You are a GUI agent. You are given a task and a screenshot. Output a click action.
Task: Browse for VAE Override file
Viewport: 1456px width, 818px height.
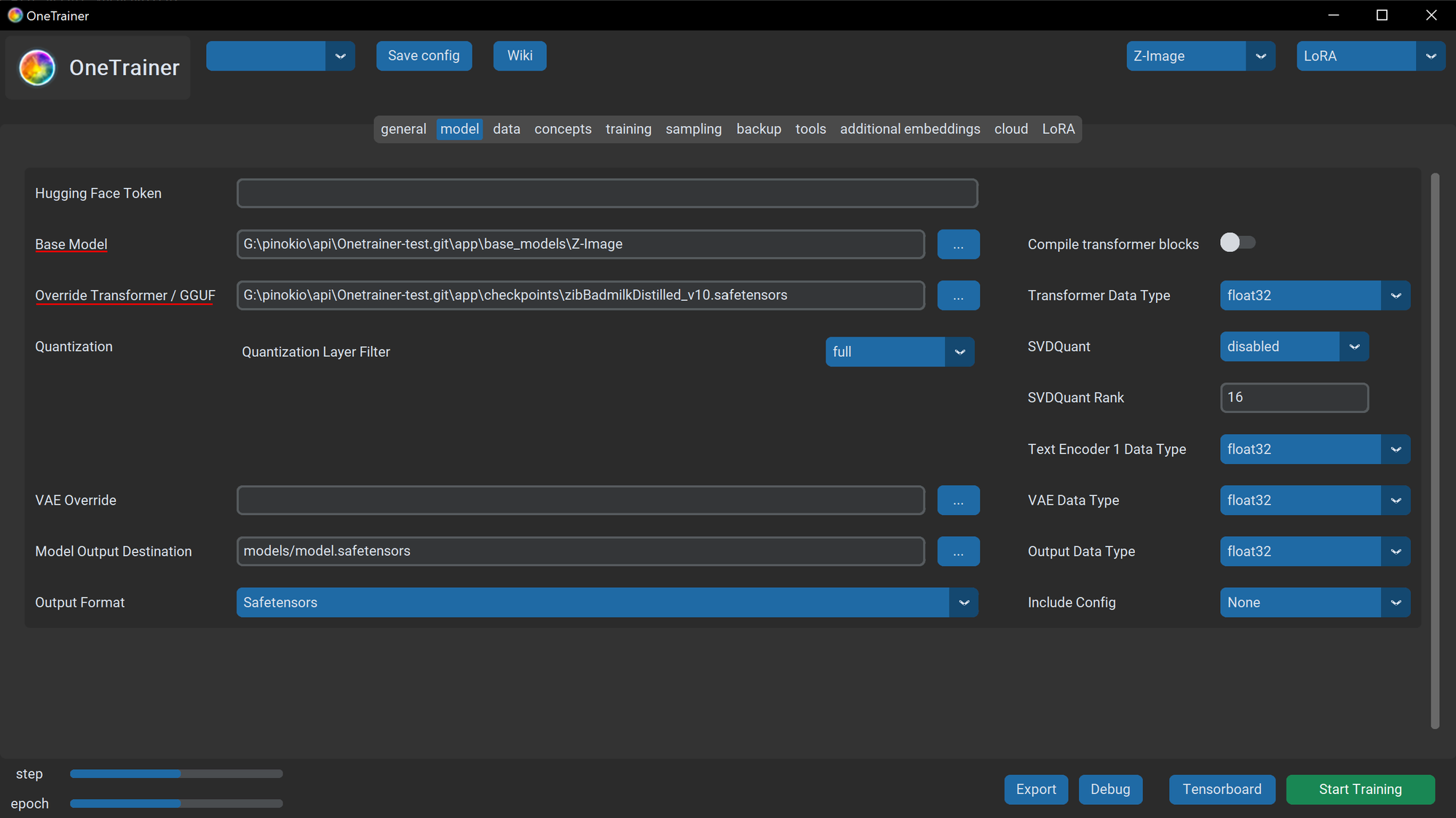click(958, 500)
